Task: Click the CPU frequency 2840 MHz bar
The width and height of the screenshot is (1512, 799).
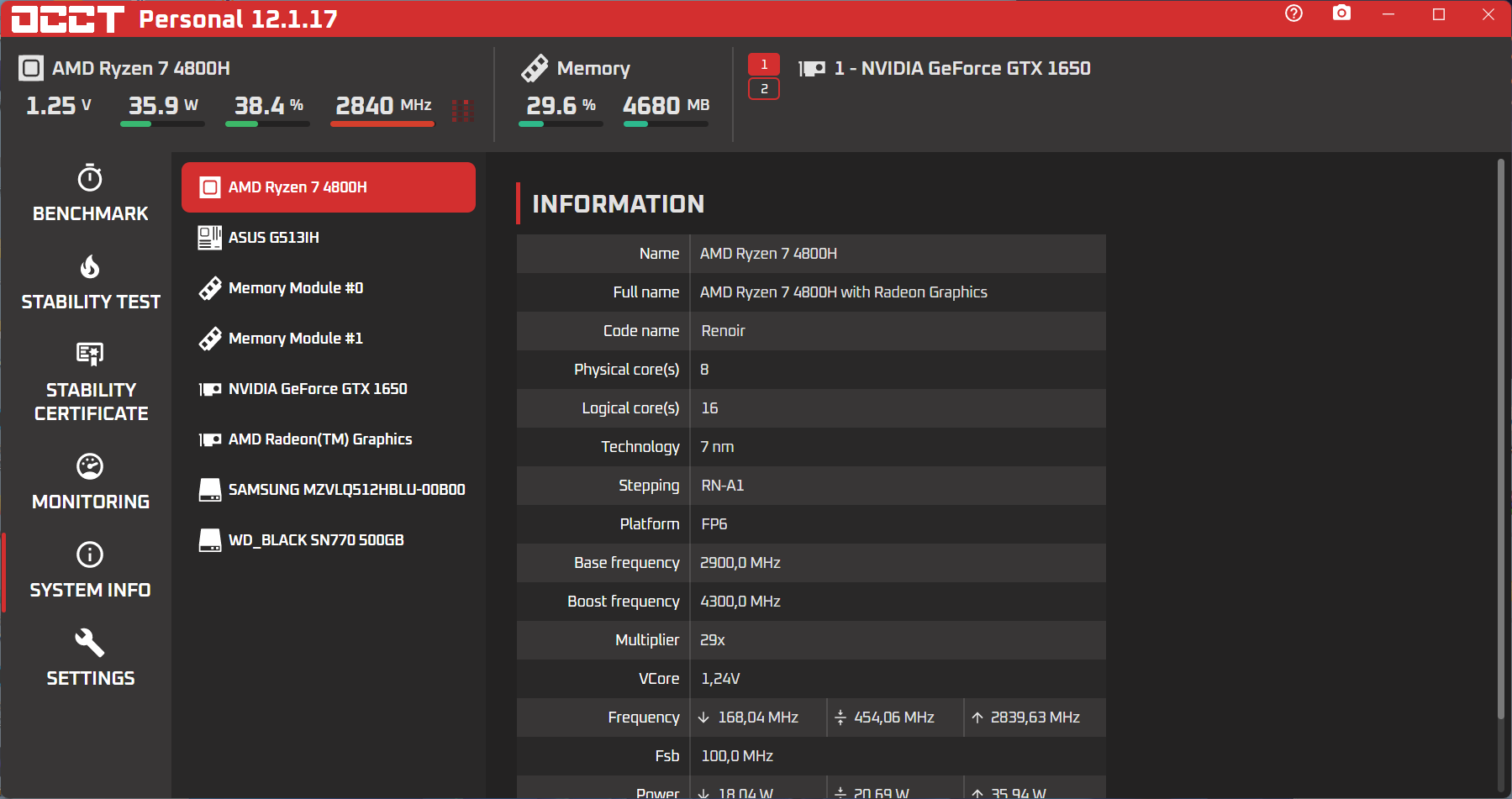Action: [x=382, y=124]
